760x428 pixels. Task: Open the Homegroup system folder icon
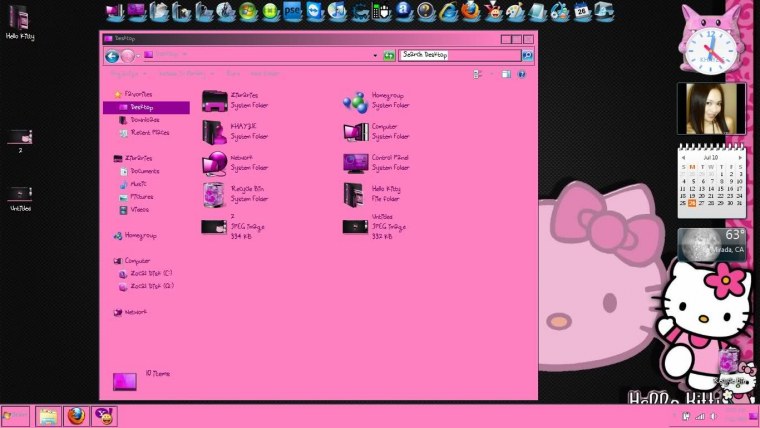[x=355, y=101]
